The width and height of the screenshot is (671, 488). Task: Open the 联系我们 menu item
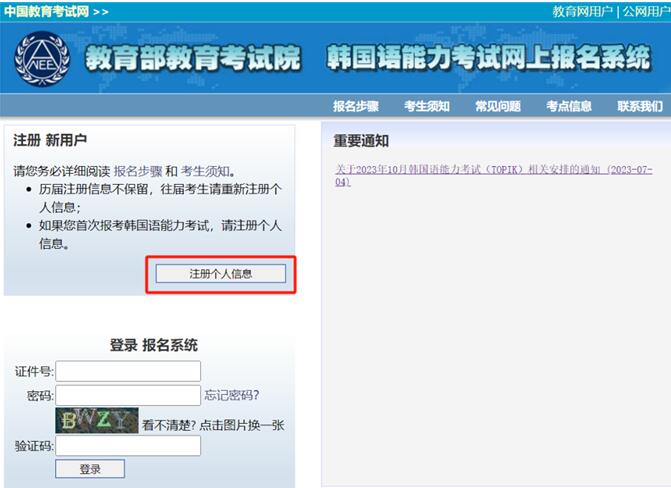click(x=640, y=106)
